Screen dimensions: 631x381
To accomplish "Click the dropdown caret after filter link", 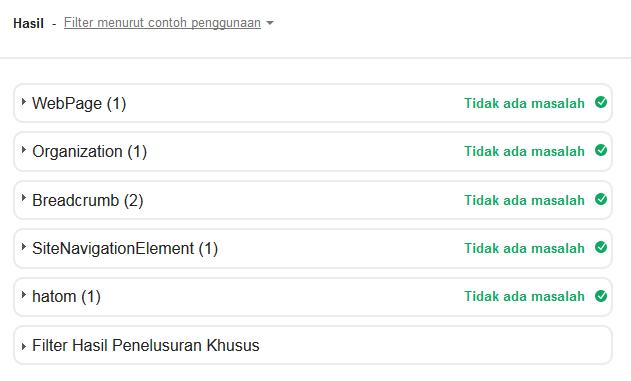I will [x=270, y=23].
